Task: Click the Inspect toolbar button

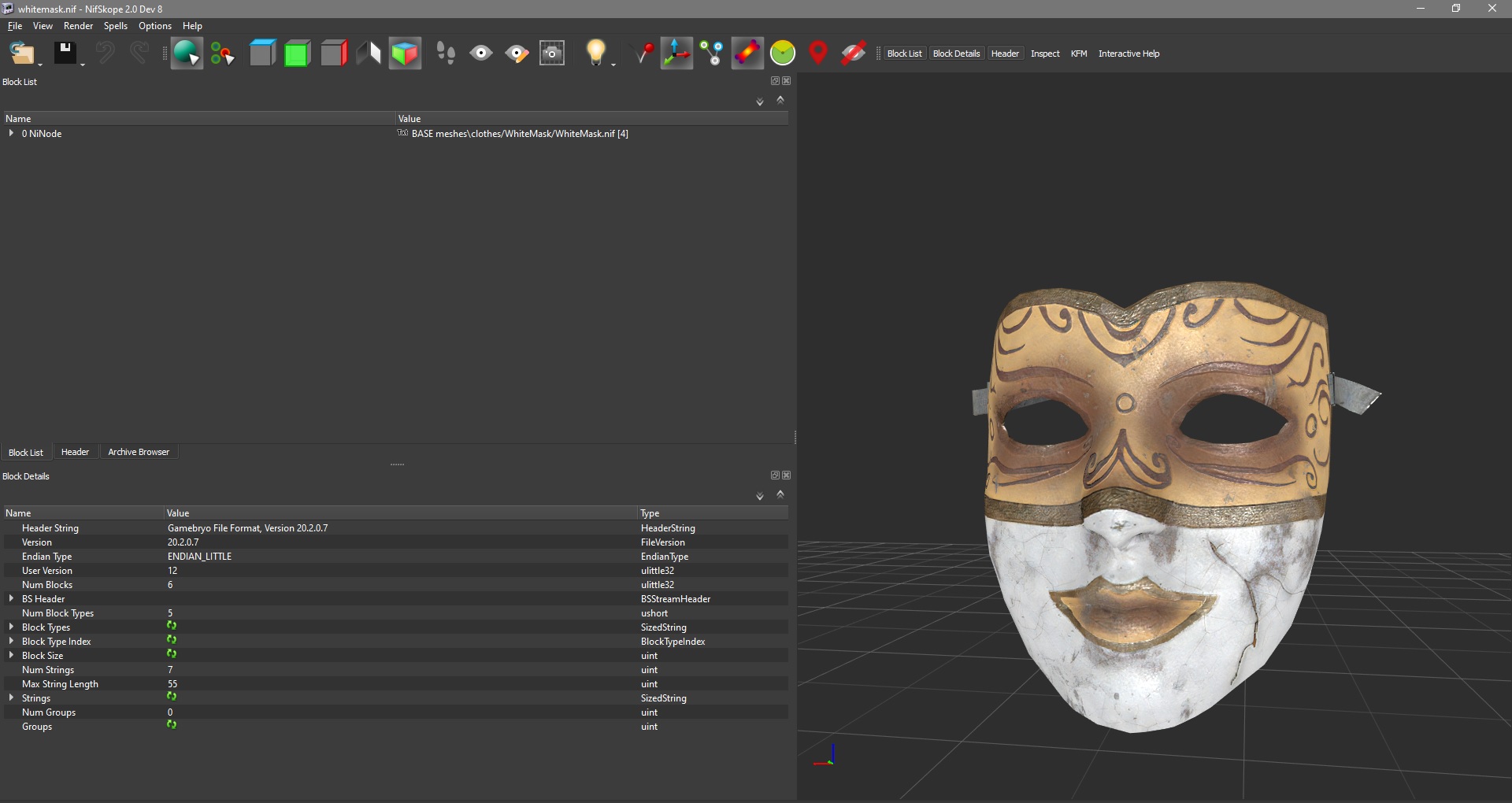Action: click(1045, 54)
